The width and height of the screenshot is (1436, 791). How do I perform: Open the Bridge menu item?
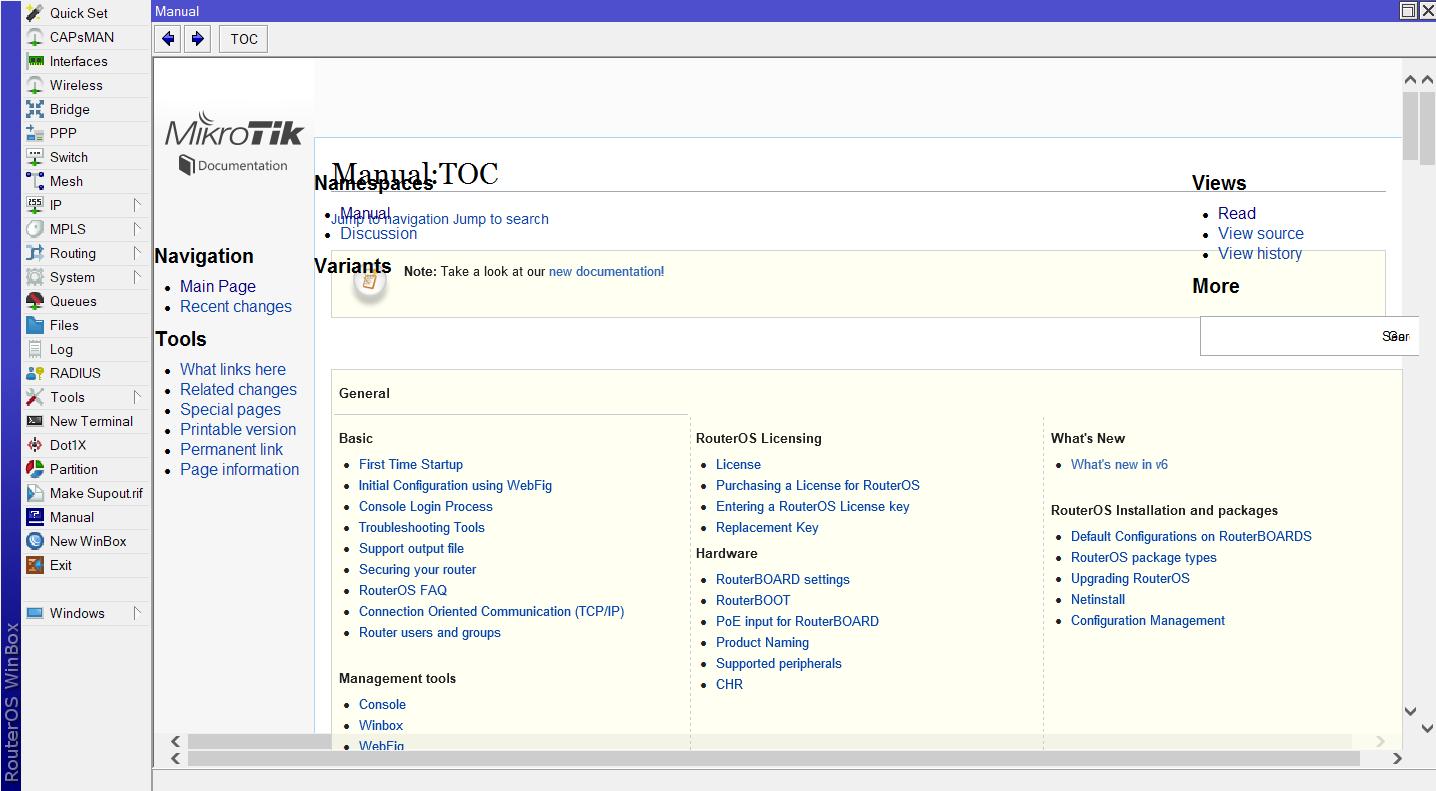85,109
